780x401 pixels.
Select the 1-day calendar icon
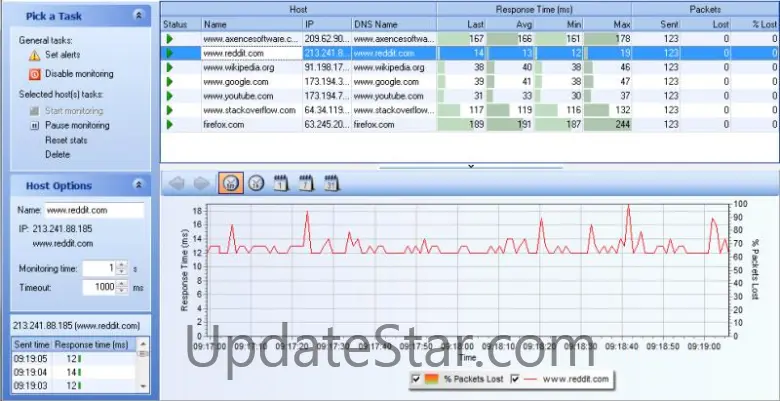tap(282, 183)
